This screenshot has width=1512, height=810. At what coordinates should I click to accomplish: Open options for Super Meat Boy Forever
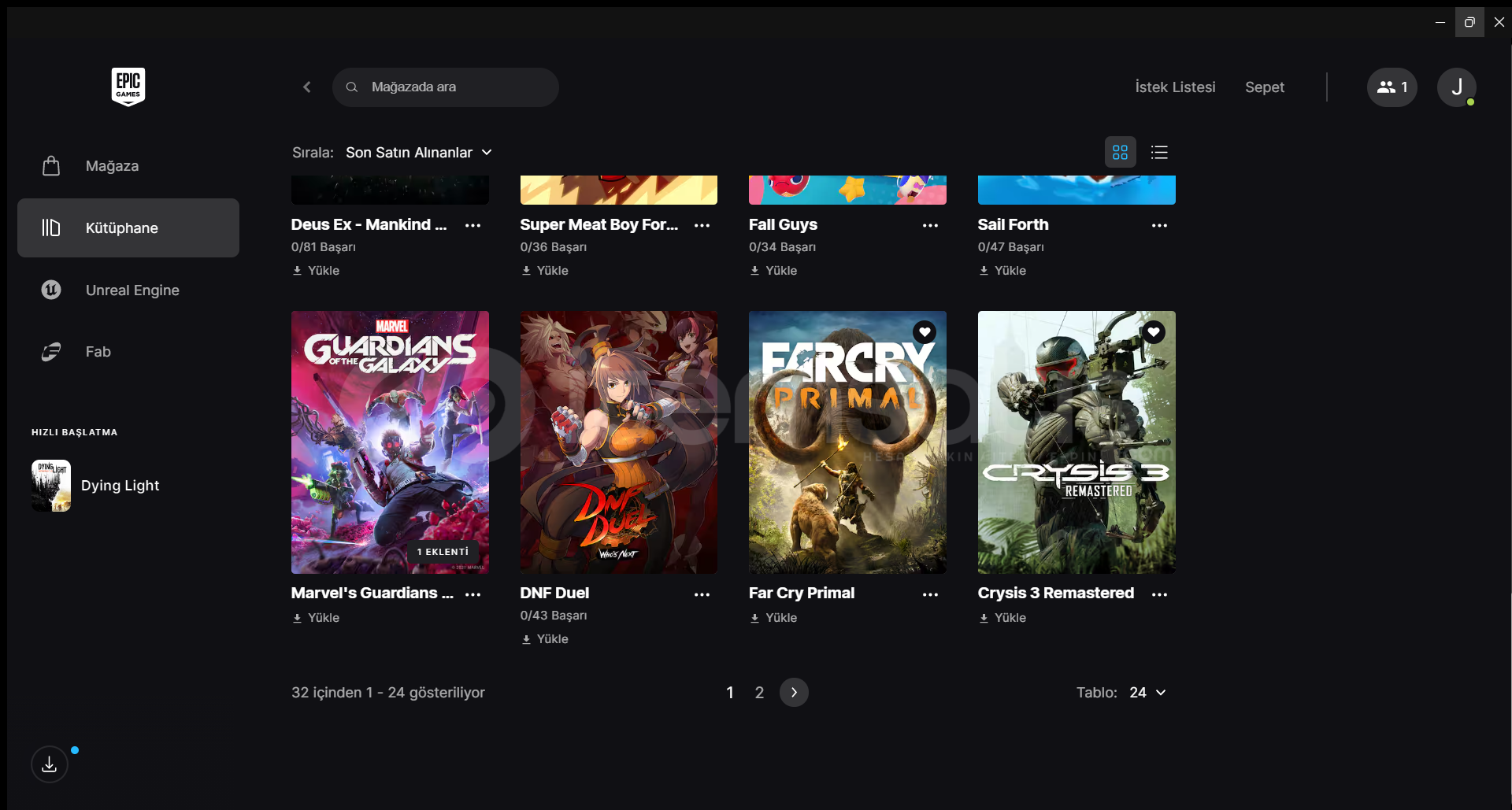tap(702, 225)
